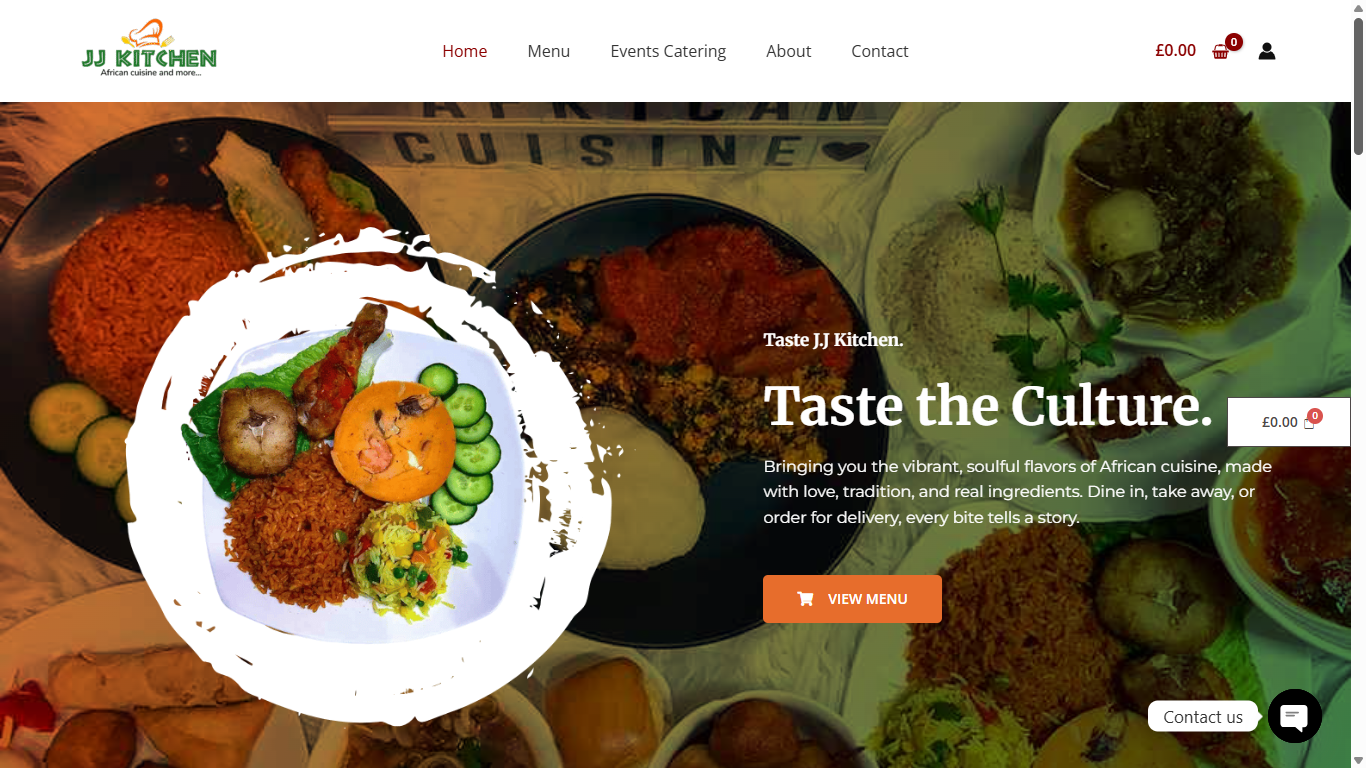Navigate to the About page
The width and height of the screenshot is (1366, 768).
point(789,51)
